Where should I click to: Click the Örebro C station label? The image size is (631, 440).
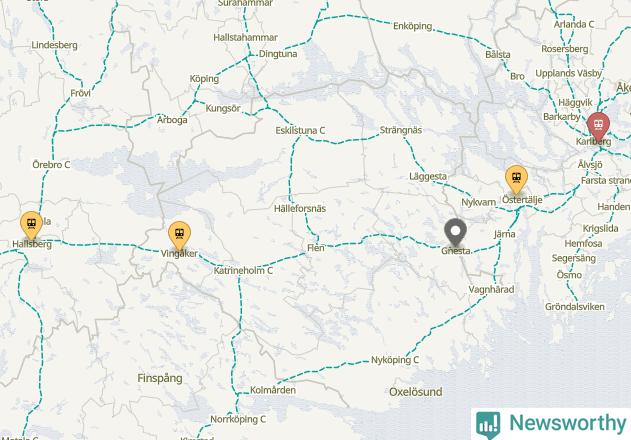(x=51, y=164)
